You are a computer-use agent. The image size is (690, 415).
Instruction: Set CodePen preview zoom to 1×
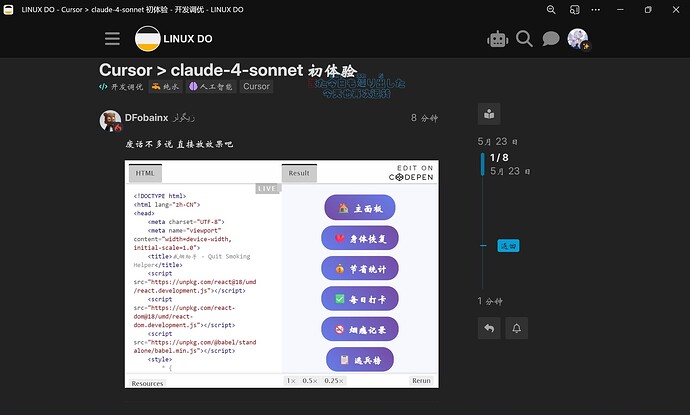click(291, 381)
